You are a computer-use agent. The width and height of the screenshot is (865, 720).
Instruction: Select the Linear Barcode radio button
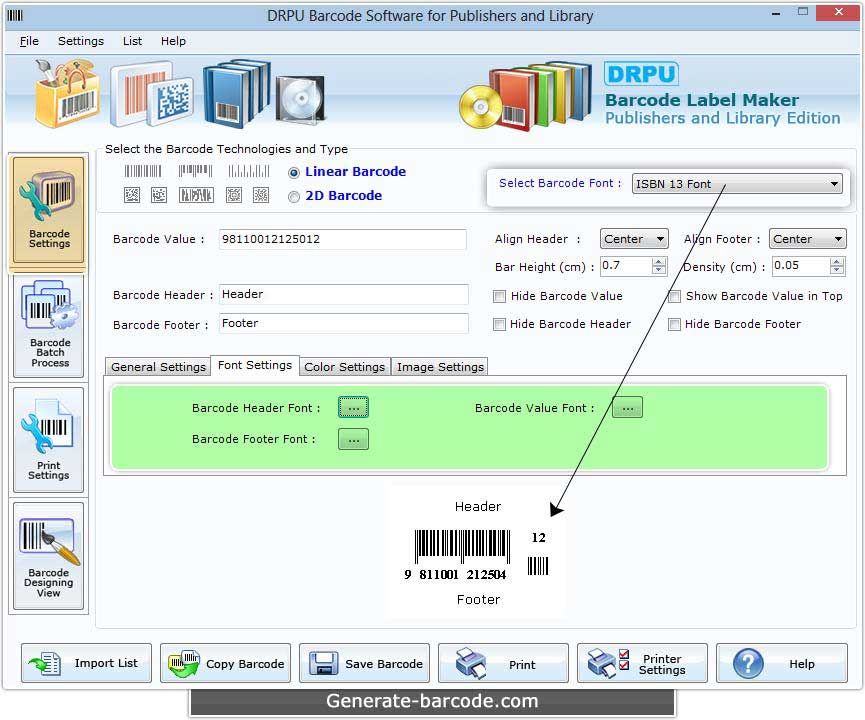point(293,173)
